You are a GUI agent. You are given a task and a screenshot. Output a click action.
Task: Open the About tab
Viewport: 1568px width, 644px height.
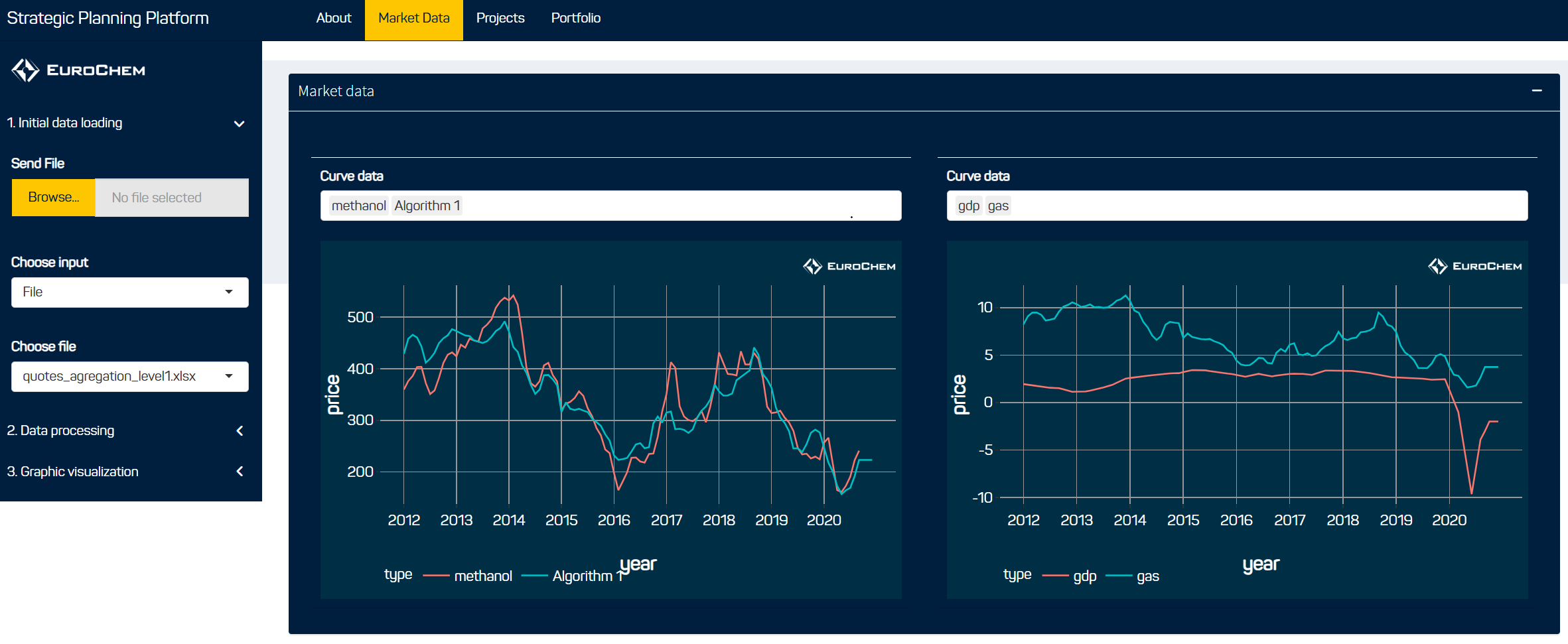(333, 19)
